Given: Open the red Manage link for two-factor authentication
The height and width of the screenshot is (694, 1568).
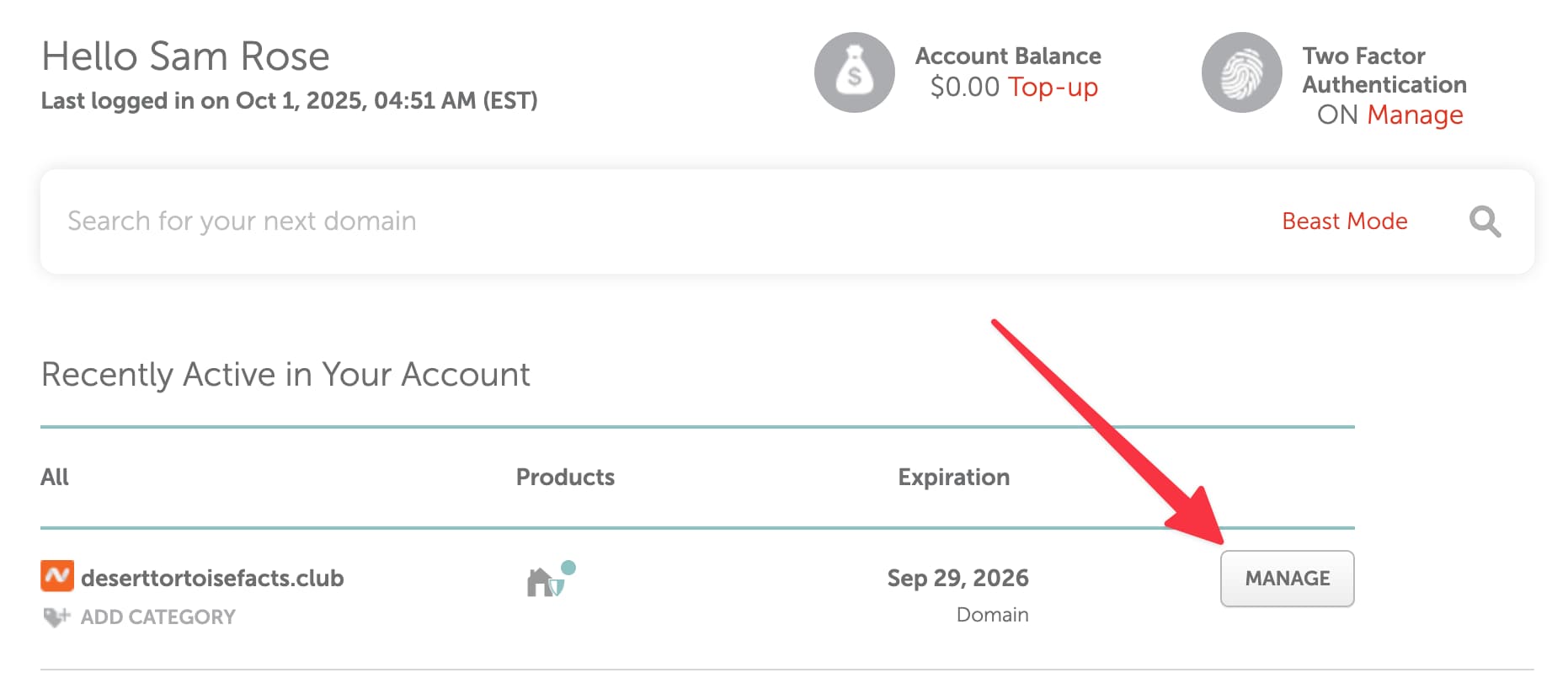Looking at the screenshot, I should 1414,115.
